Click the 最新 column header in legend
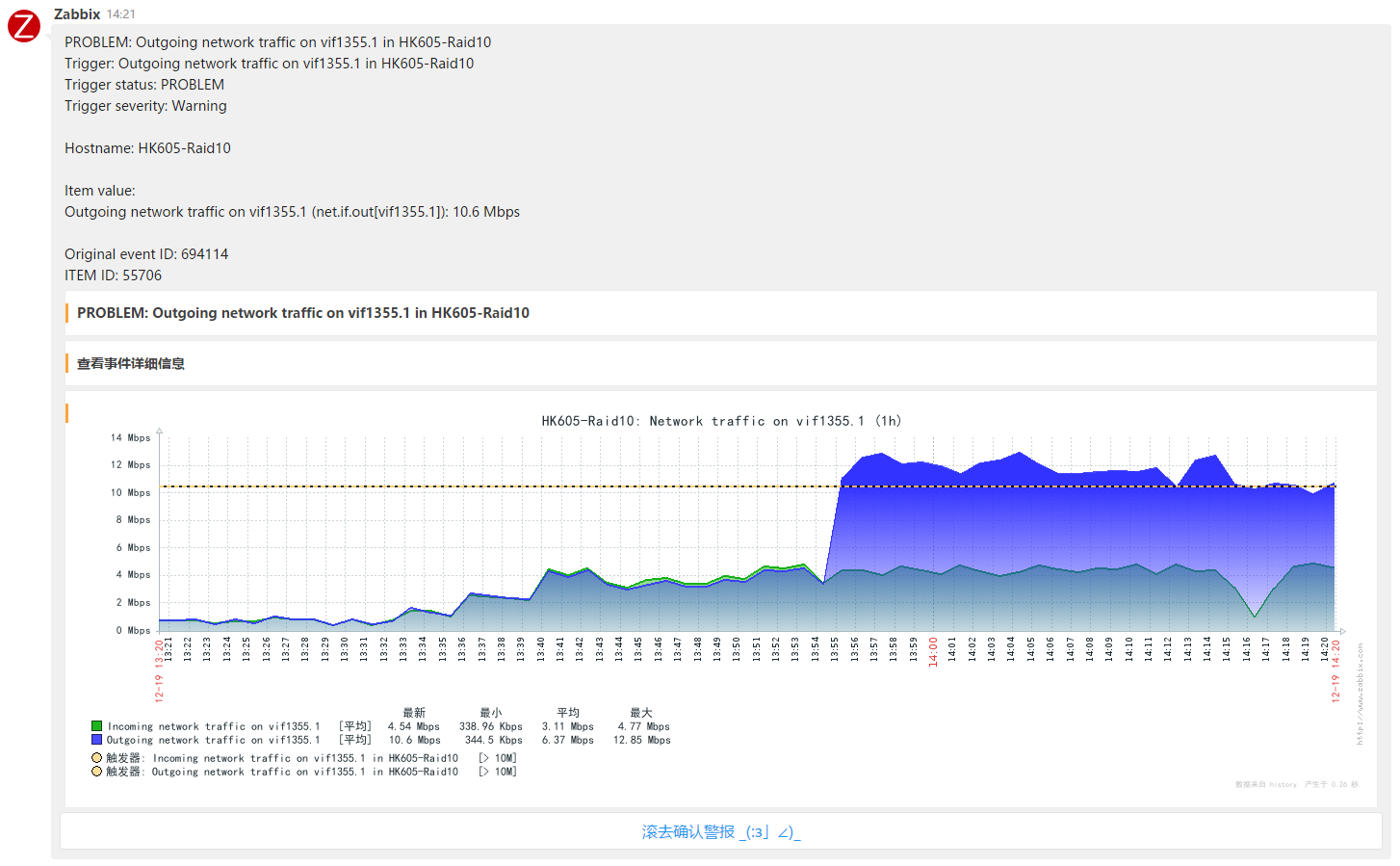The image size is (1400, 866). click(x=414, y=713)
